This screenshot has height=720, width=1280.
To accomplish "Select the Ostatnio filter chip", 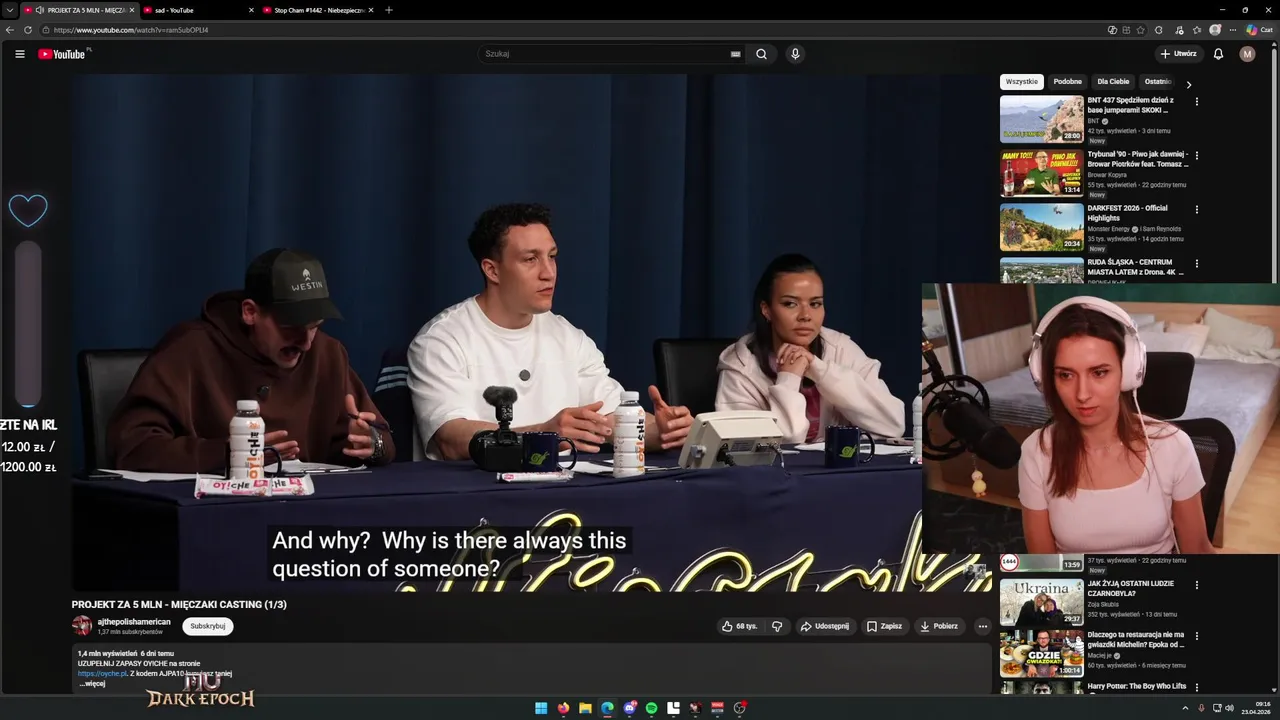I will (x=1158, y=82).
